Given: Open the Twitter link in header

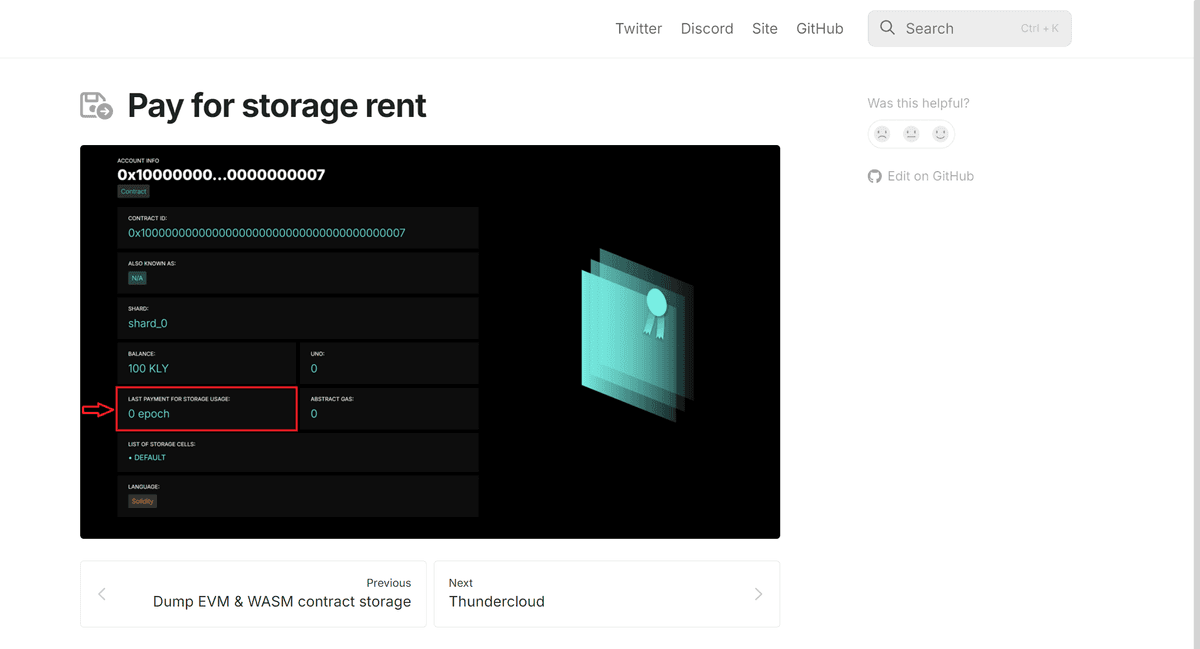Looking at the screenshot, I should pyautogui.click(x=638, y=28).
